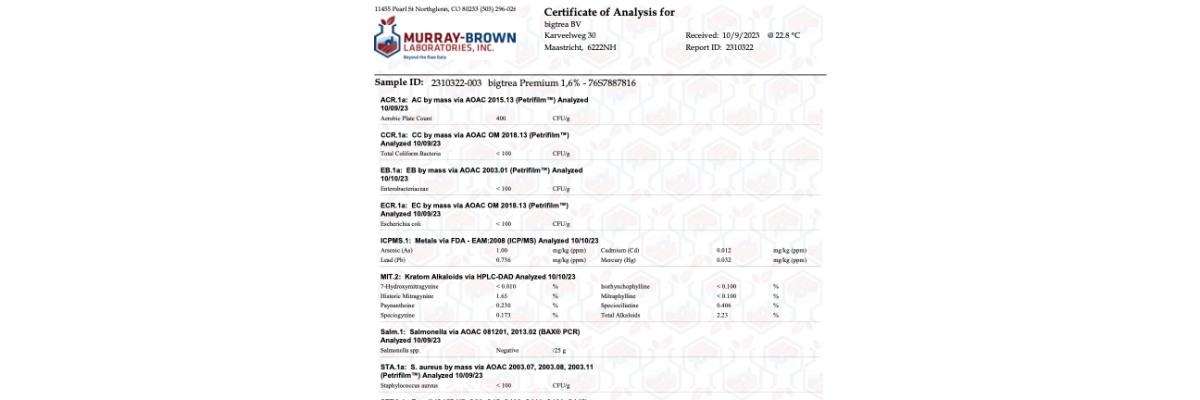The height and width of the screenshot is (400, 1200).
Task: Select 'Total Coliform Bacteria' row label
Action: point(410,153)
